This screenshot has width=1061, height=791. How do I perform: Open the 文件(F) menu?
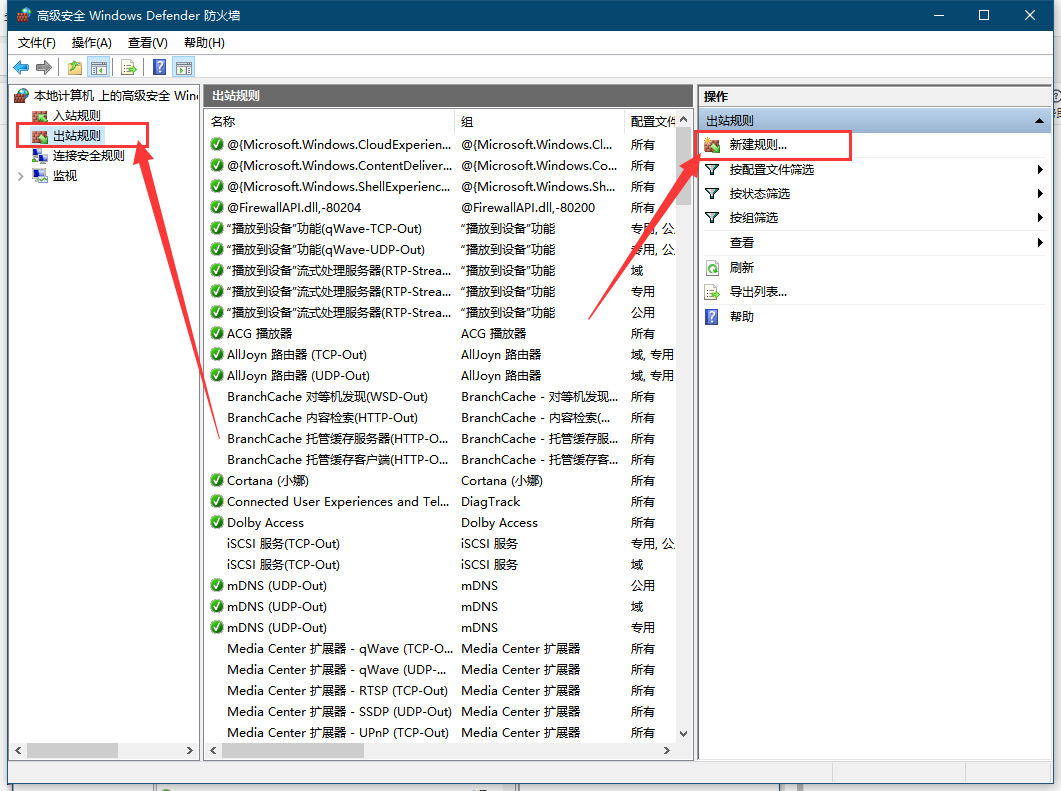[x=37, y=43]
